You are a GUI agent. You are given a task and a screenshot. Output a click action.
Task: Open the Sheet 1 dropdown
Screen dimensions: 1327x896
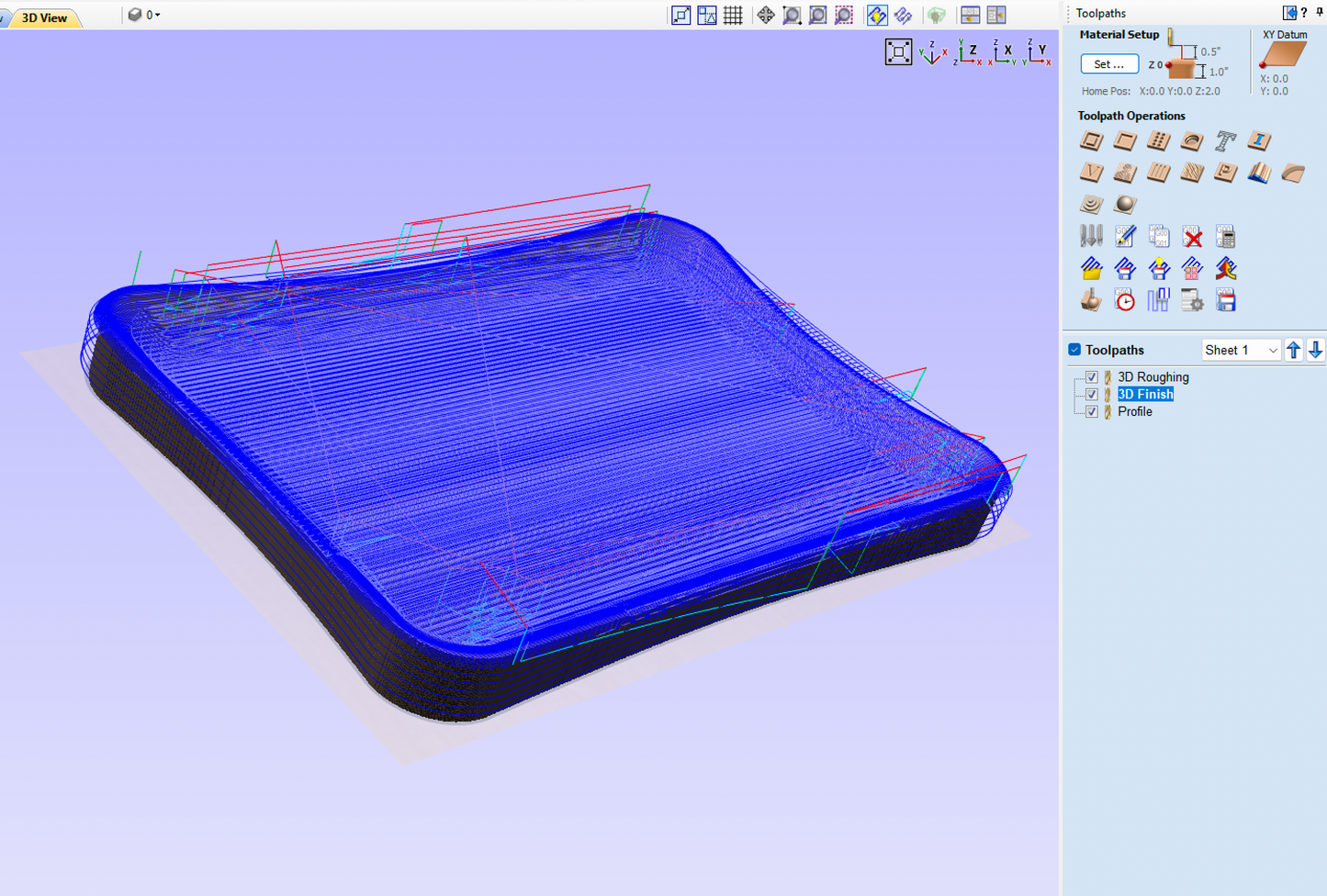click(x=1241, y=350)
